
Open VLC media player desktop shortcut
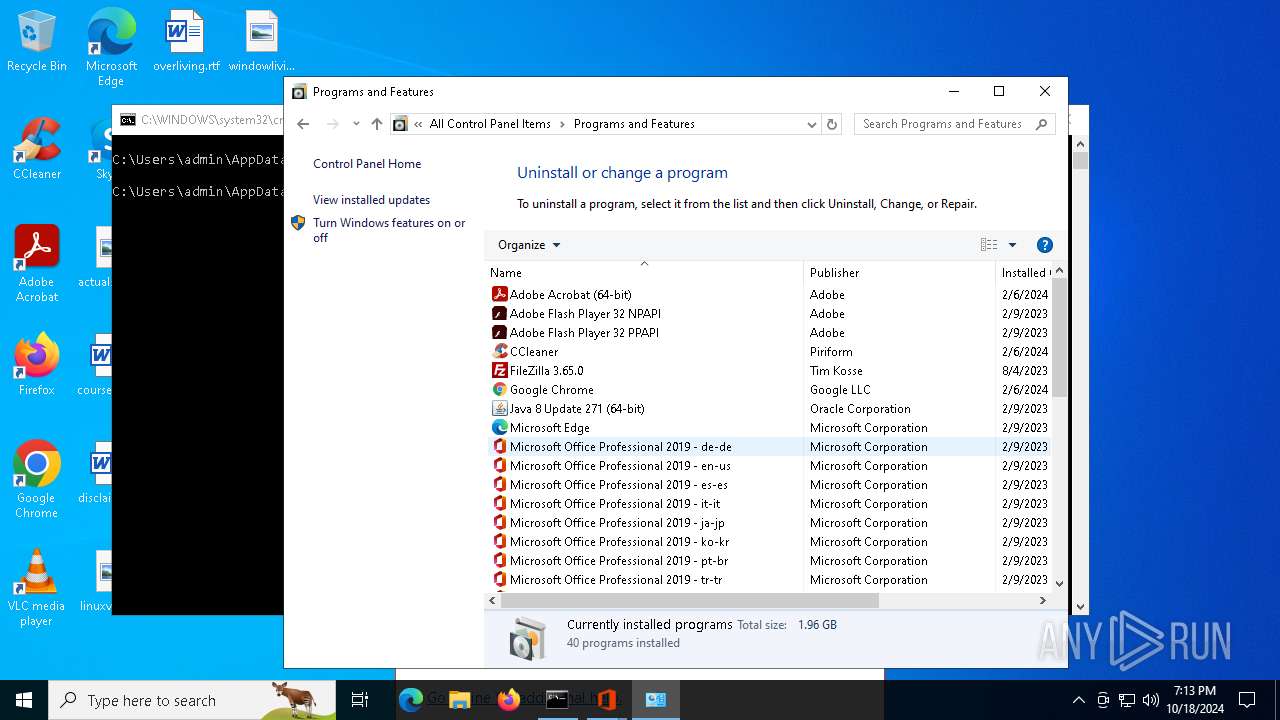(x=37, y=588)
